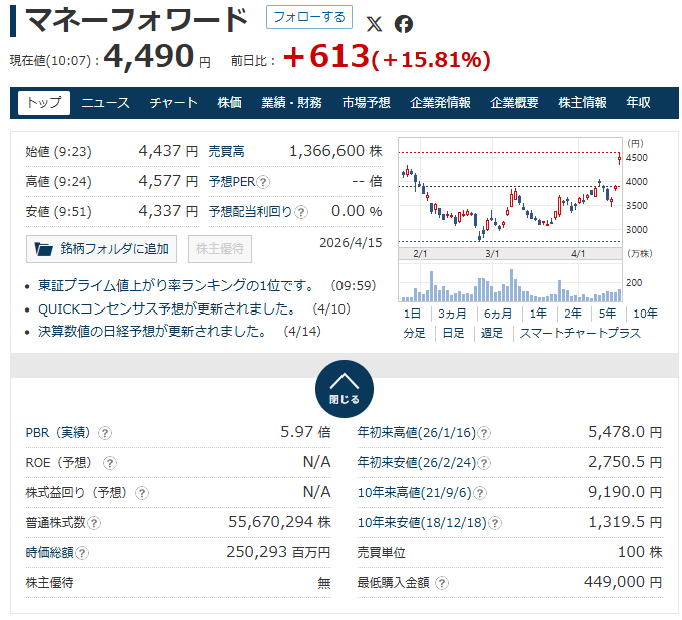
Task: Go to the 株価 tab
Action: tap(230, 103)
